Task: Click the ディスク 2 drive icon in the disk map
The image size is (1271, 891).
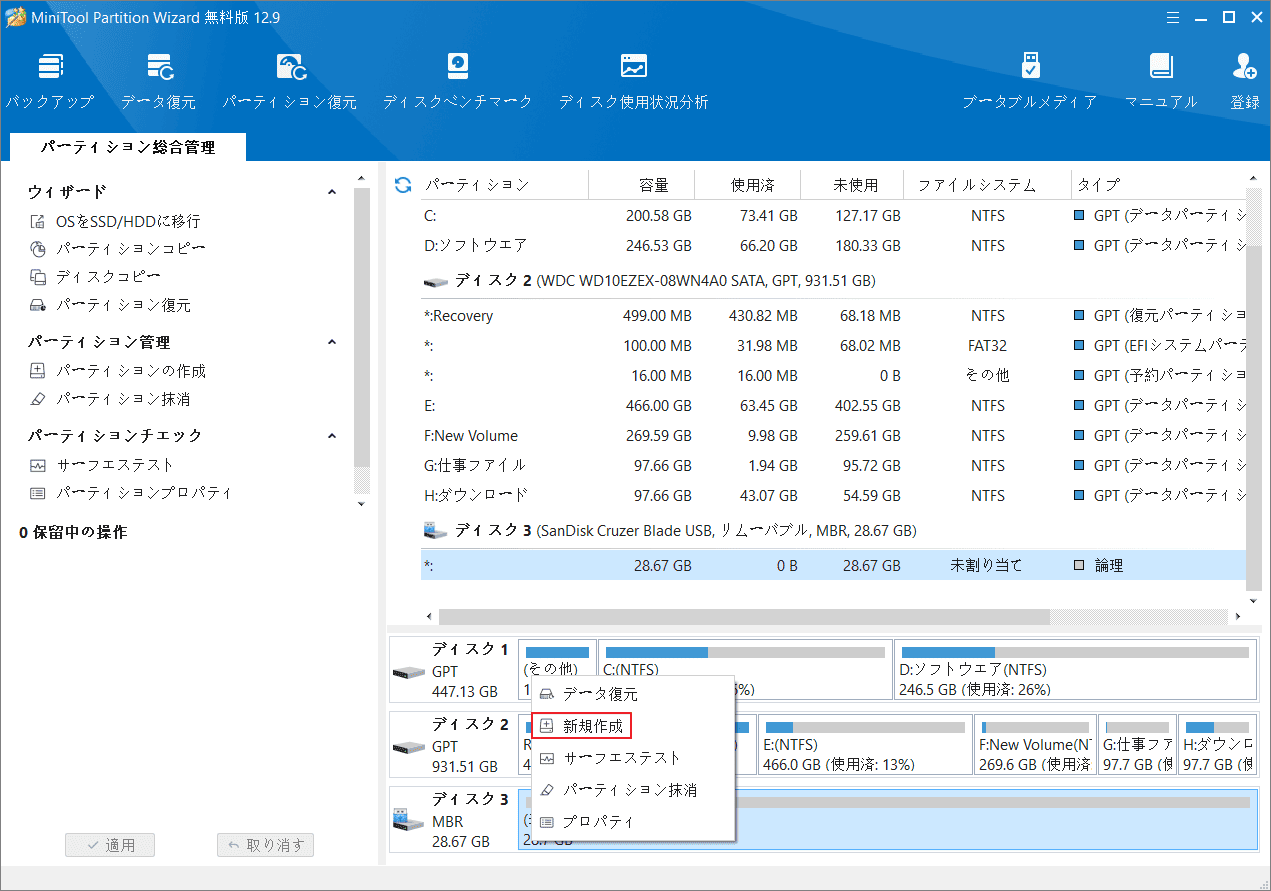Action: (408, 746)
